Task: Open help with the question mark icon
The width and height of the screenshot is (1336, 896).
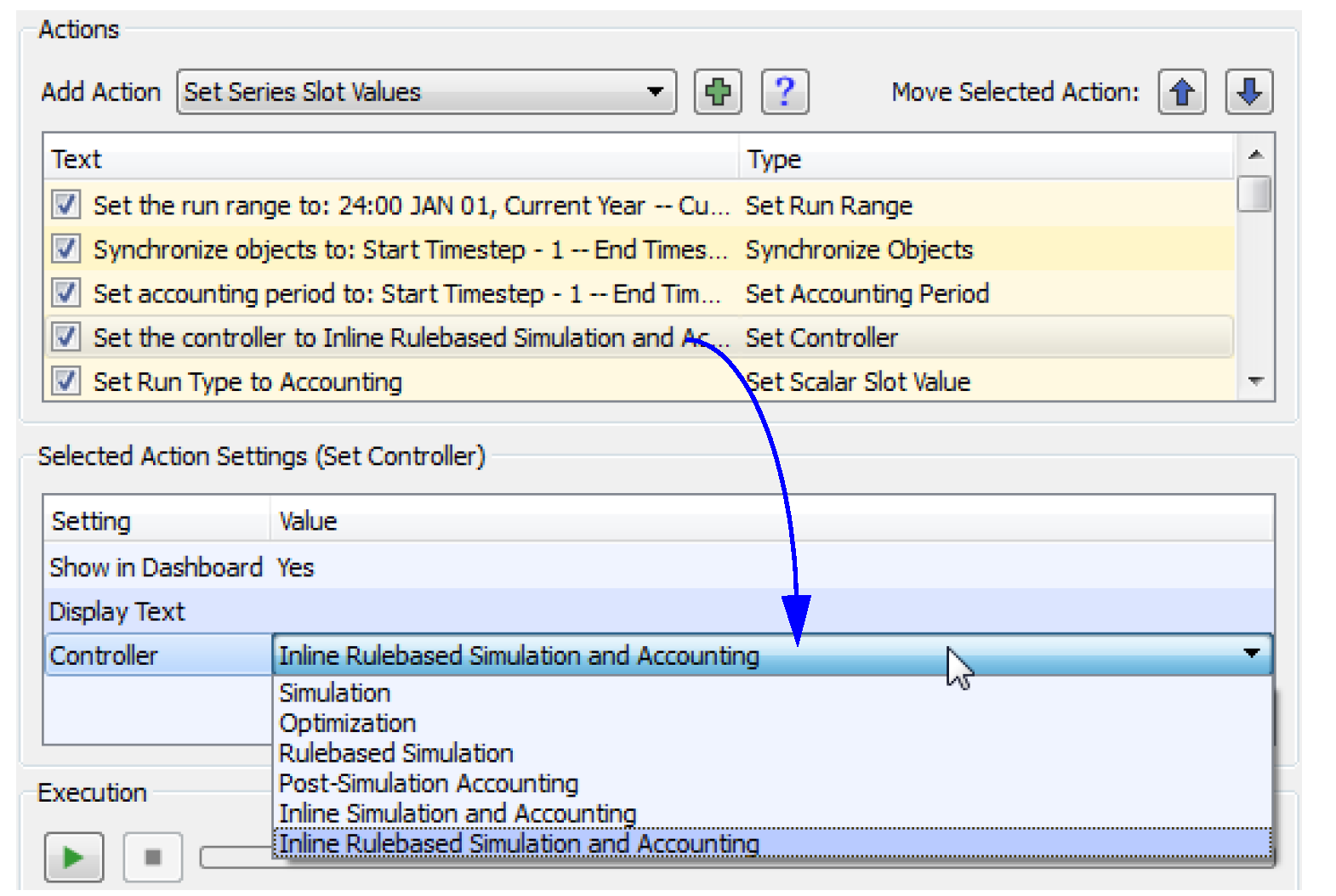Action: pos(784,92)
